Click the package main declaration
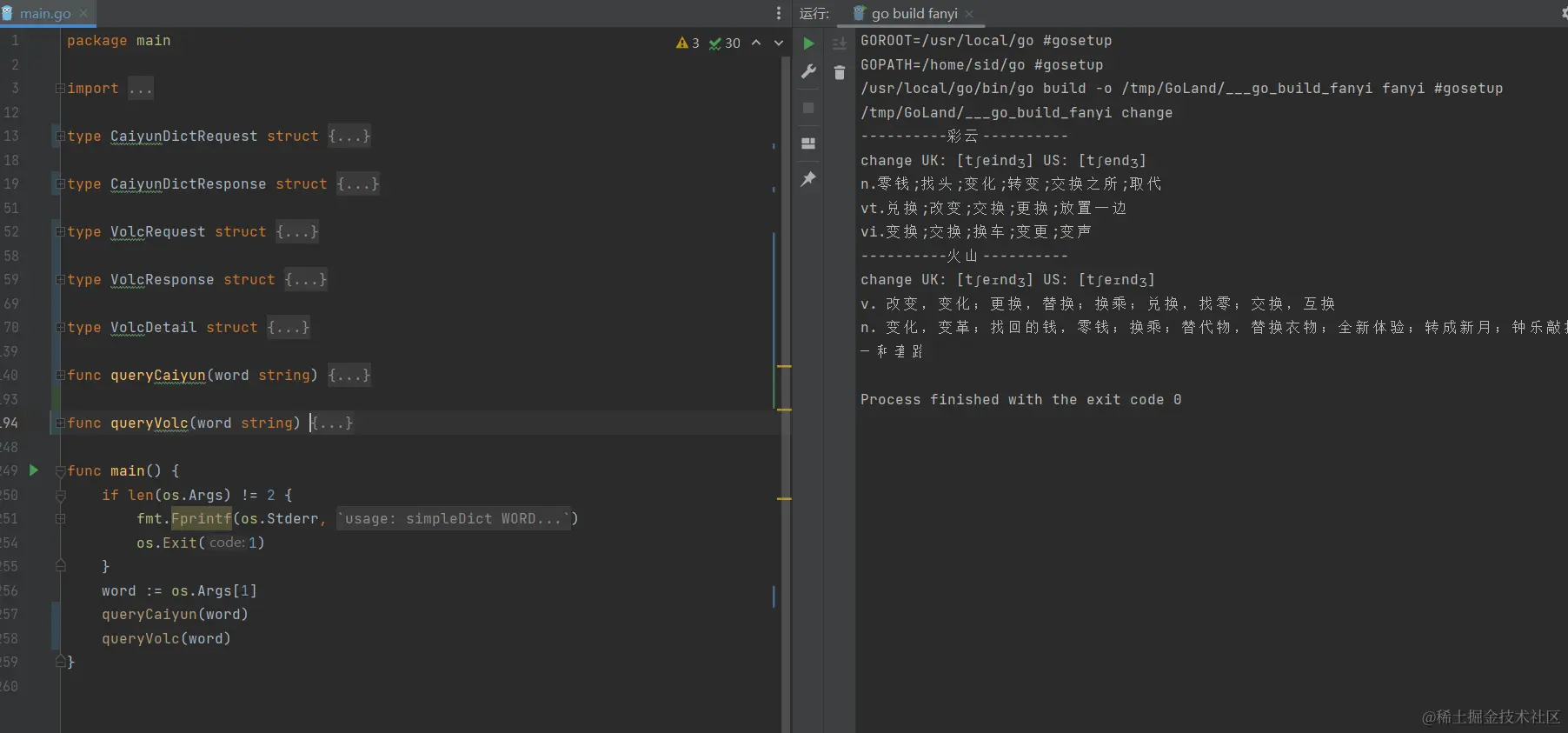This screenshot has width=1568, height=733. click(x=119, y=41)
